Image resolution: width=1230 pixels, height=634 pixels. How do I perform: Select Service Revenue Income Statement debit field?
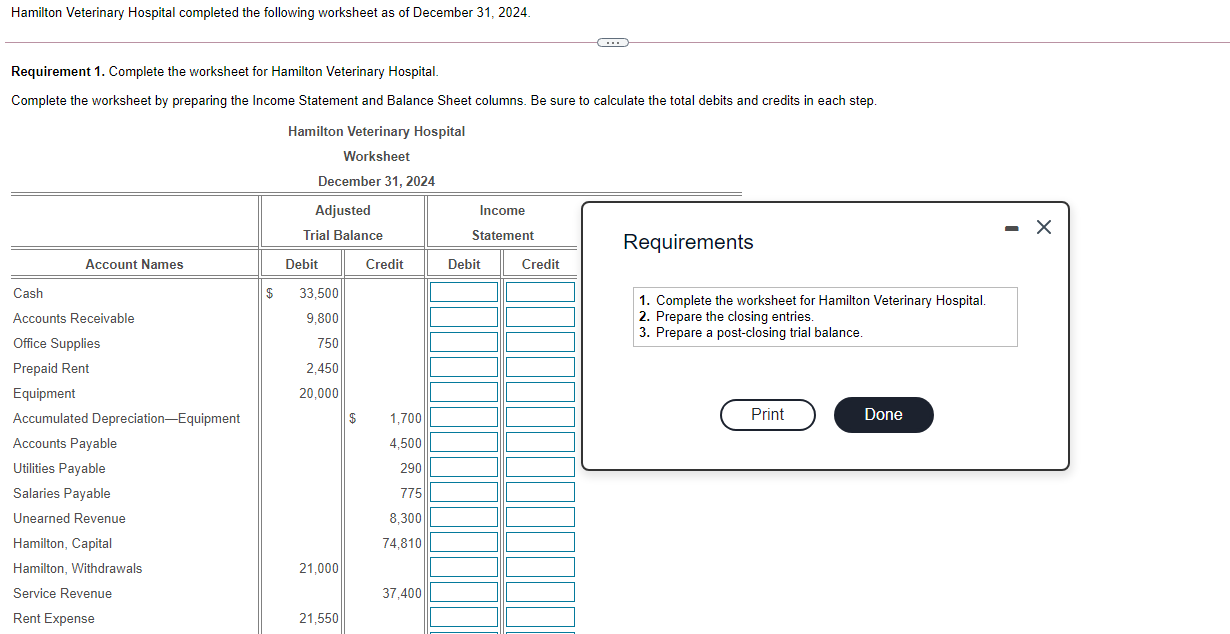(464, 592)
